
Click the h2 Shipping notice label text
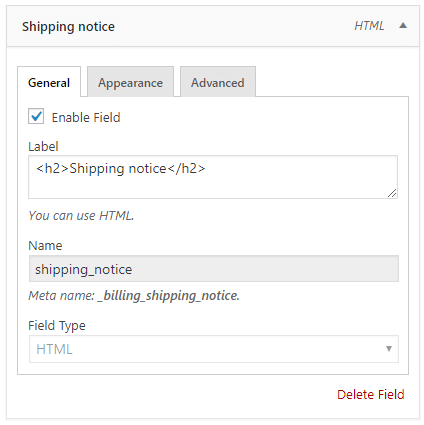(121, 168)
